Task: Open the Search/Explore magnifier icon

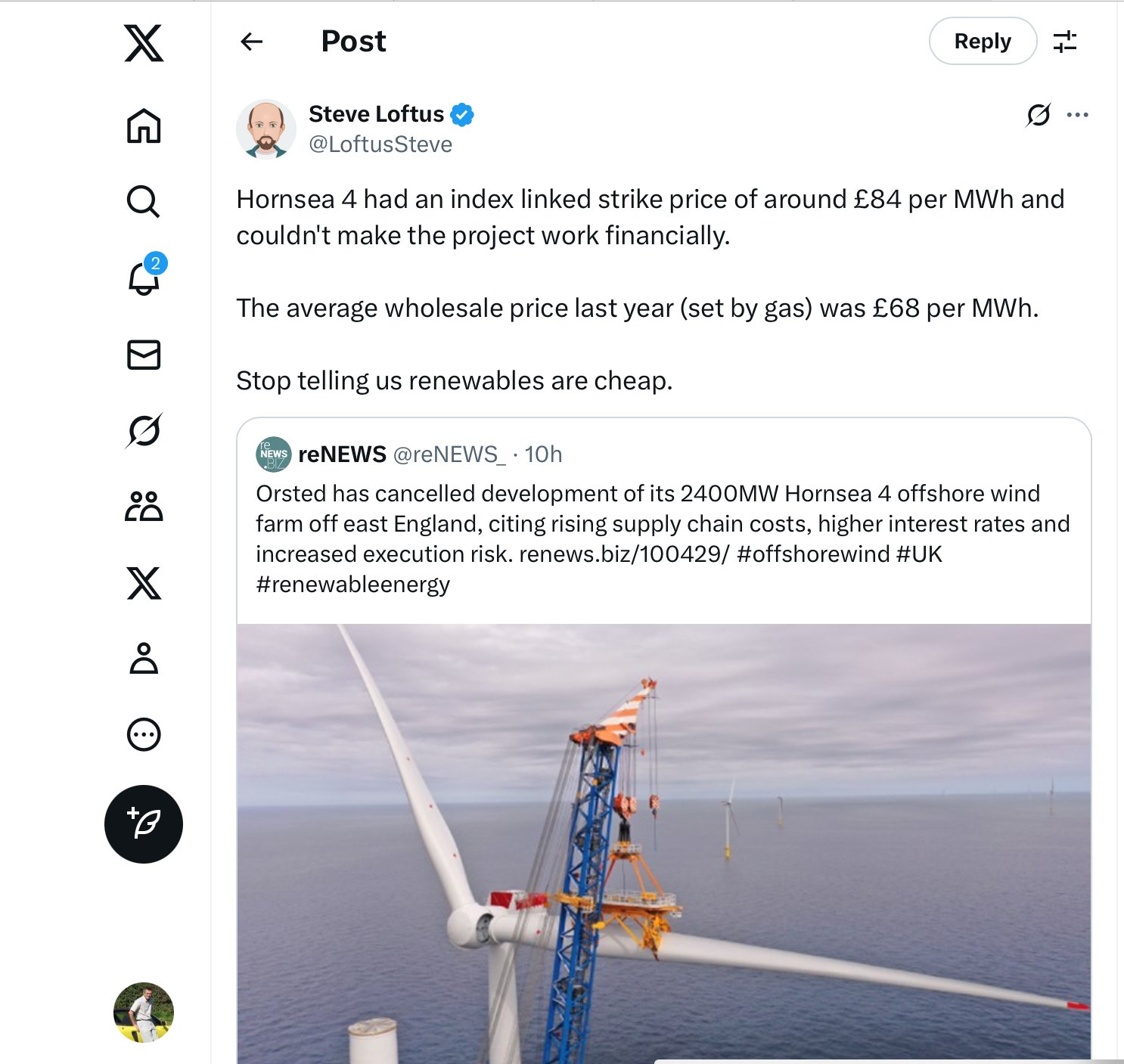Action: pos(144,201)
